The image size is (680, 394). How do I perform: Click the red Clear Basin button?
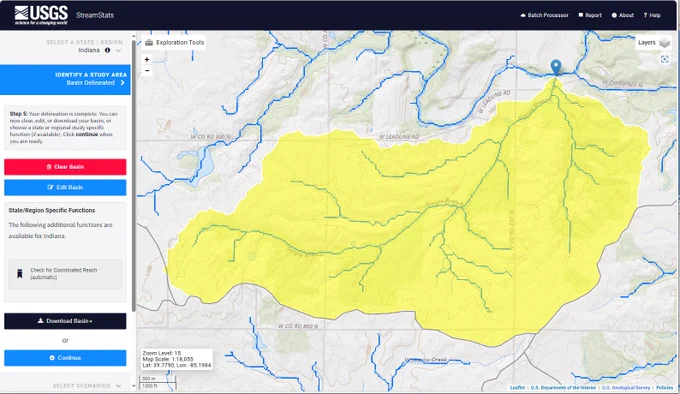click(x=65, y=167)
